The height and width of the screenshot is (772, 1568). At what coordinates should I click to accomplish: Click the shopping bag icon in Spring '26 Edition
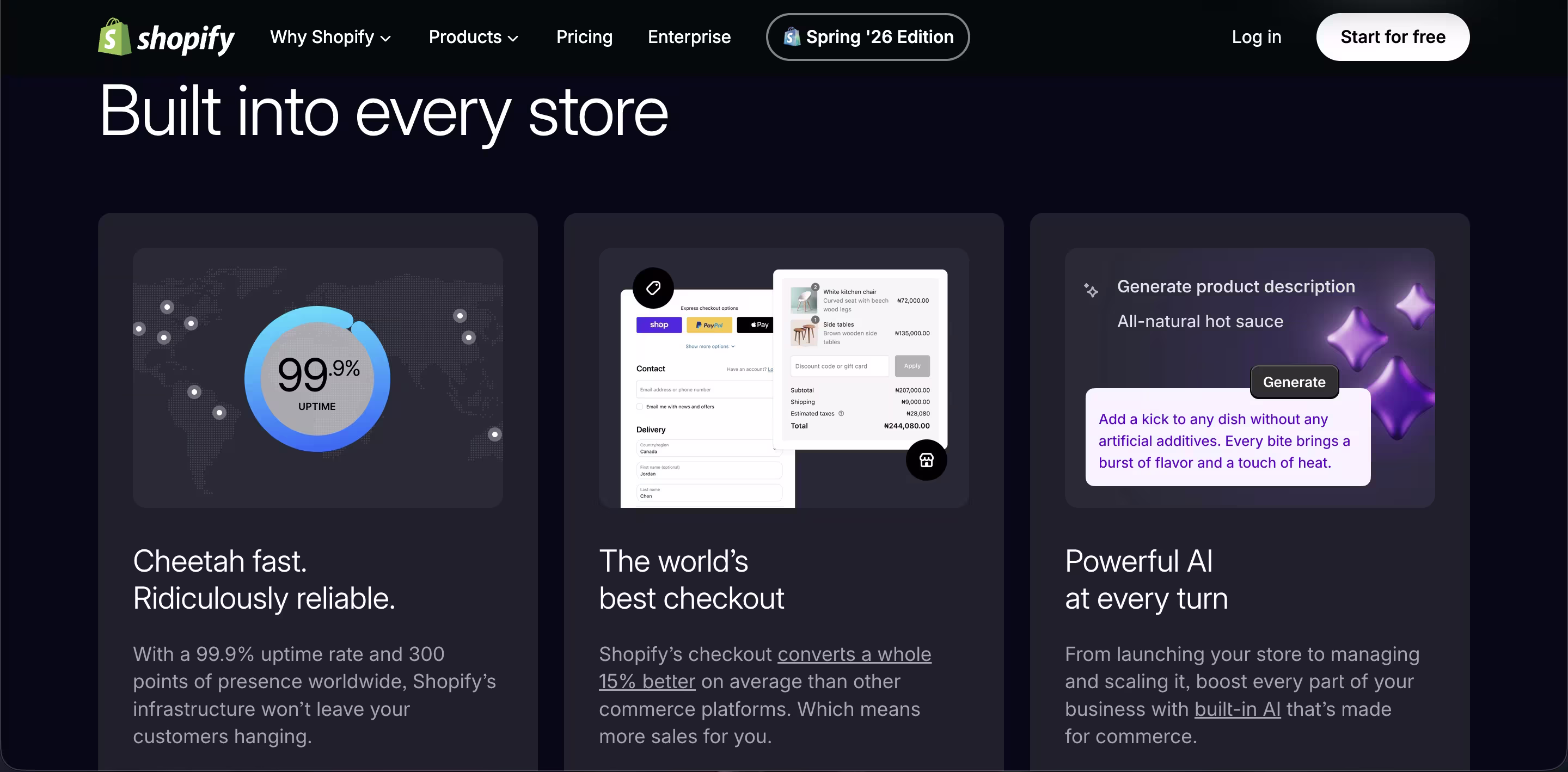click(x=791, y=36)
